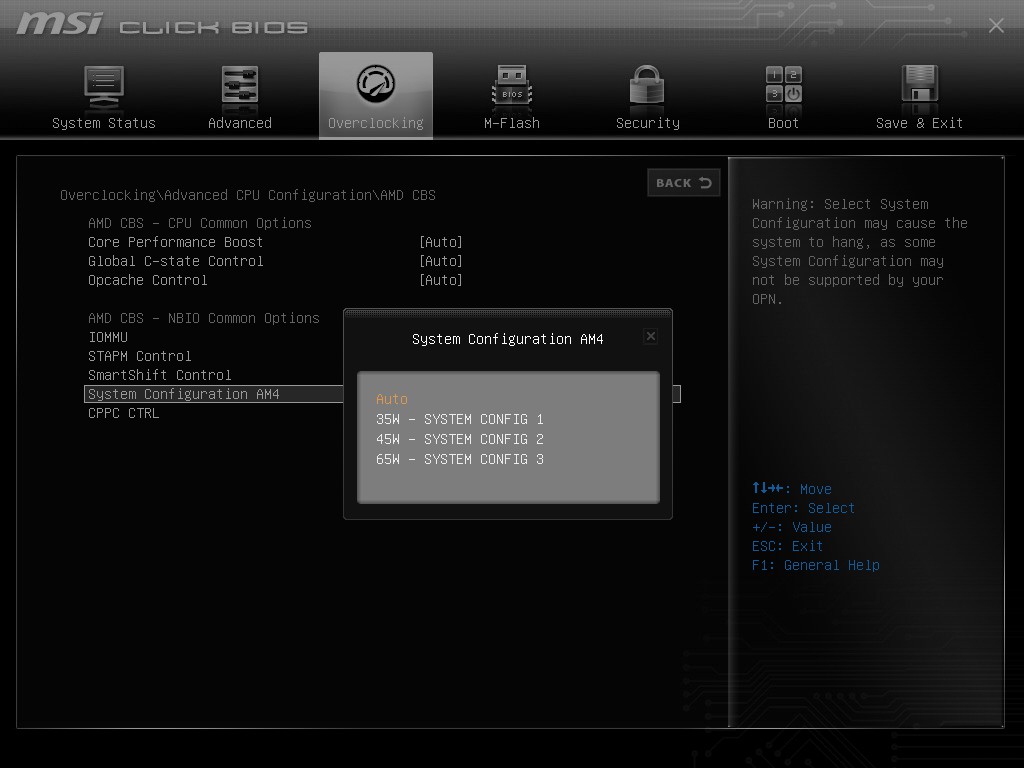Image resolution: width=1024 pixels, height=768 pixels.
Task: Select the IOMMU setting
Action: tap(108, 338)
